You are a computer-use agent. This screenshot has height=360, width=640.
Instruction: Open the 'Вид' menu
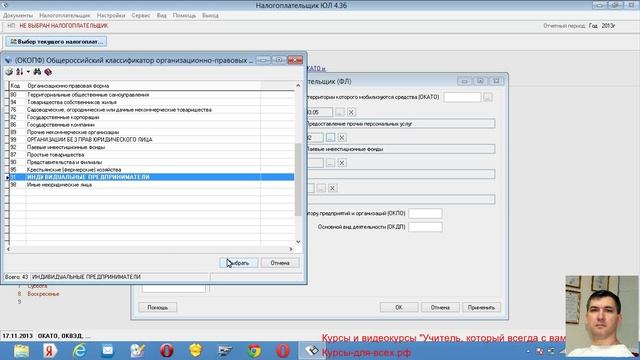pos(162,16)
